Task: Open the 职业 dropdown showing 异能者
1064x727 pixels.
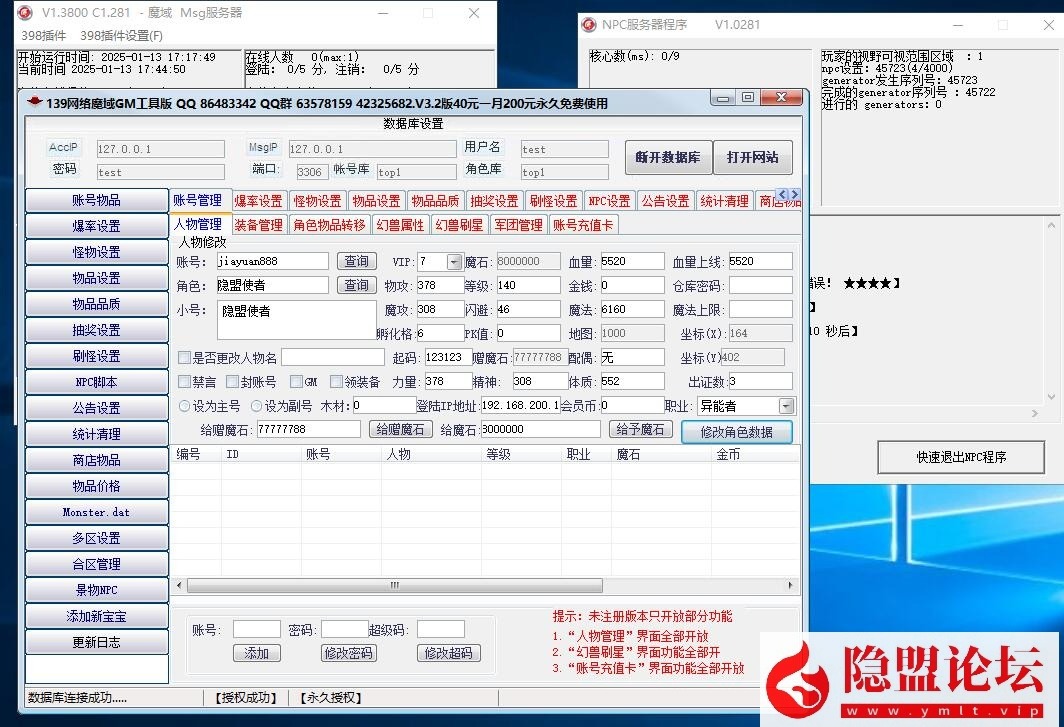Action: click(785, 405)
